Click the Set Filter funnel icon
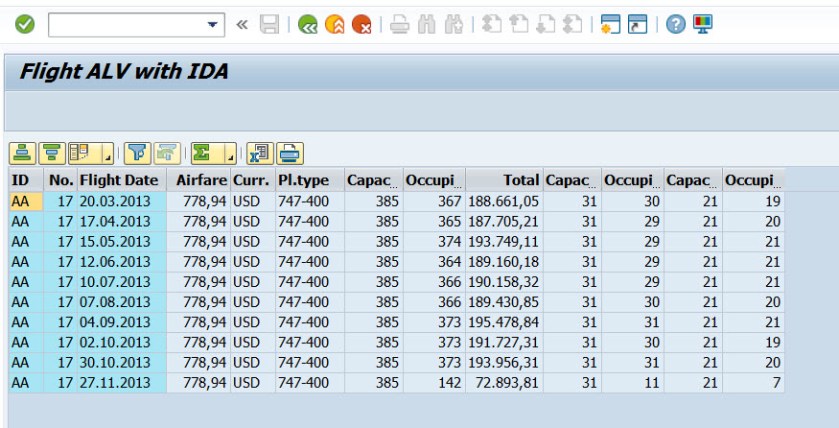 pyautogui.click(x=137, y=153)
